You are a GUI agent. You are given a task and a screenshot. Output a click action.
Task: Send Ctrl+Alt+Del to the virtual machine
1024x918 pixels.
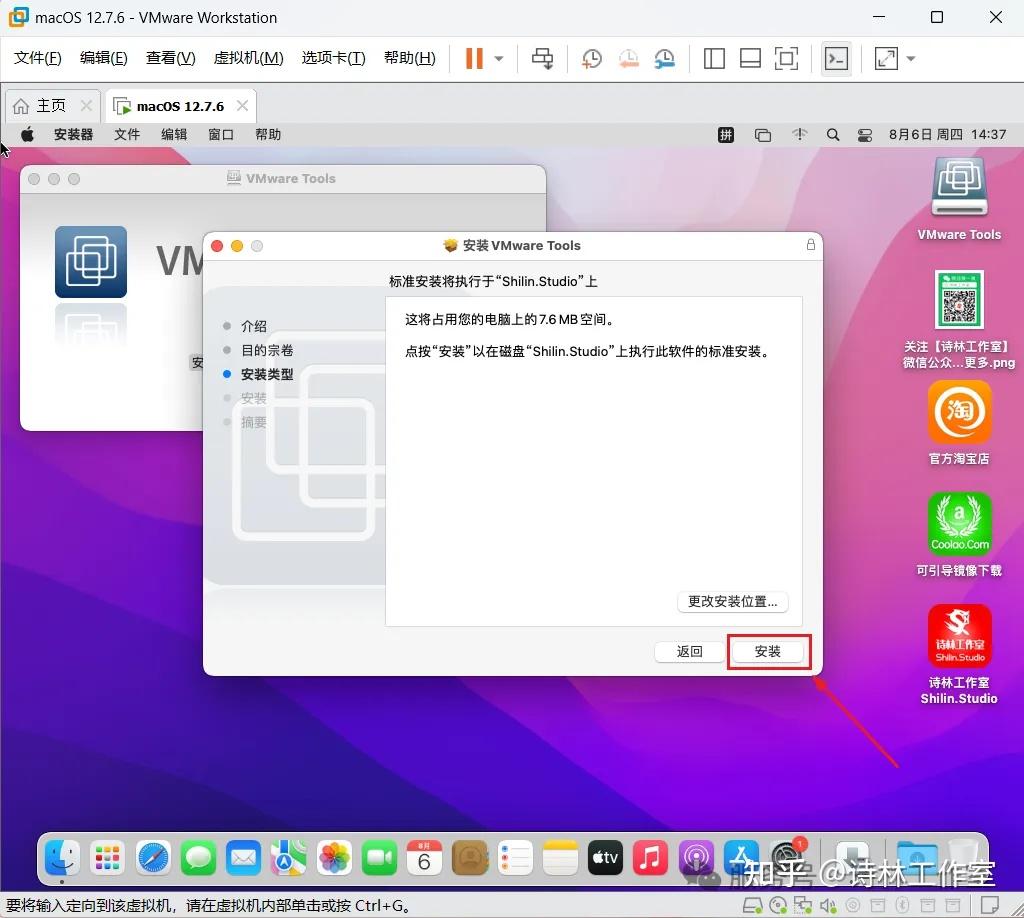[x=542, y=58]
